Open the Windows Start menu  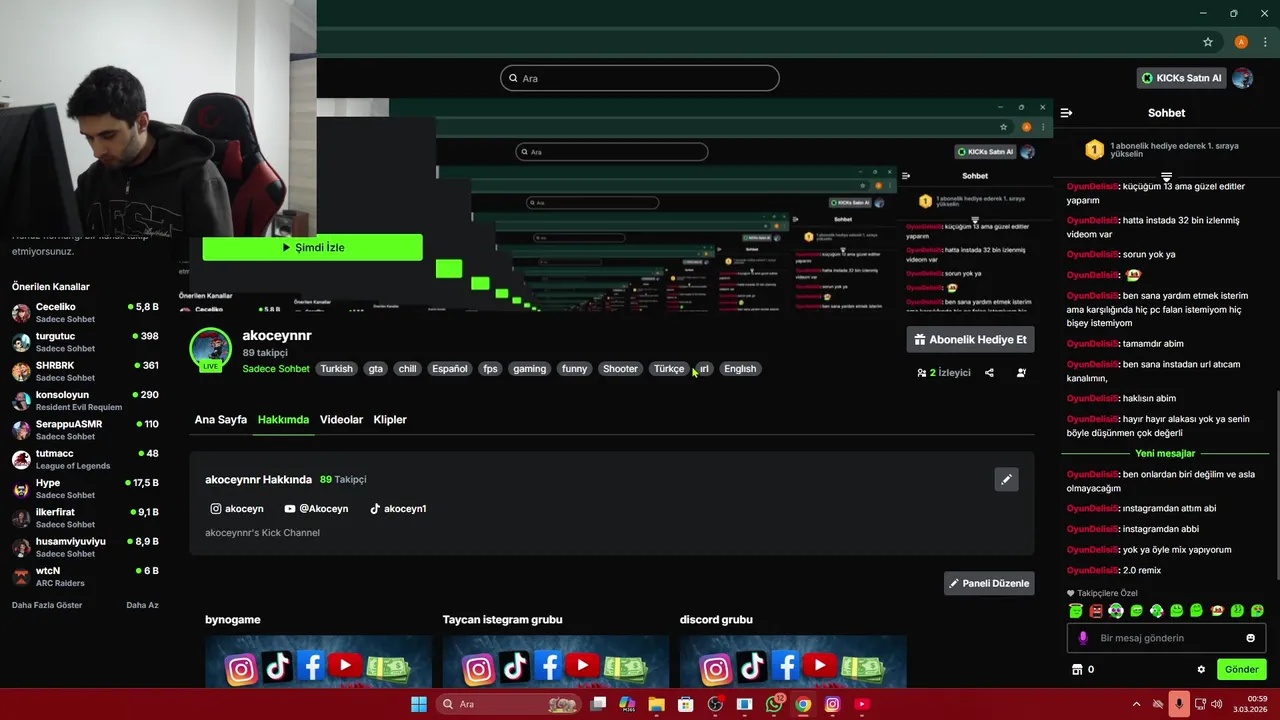tap(419, 704)
